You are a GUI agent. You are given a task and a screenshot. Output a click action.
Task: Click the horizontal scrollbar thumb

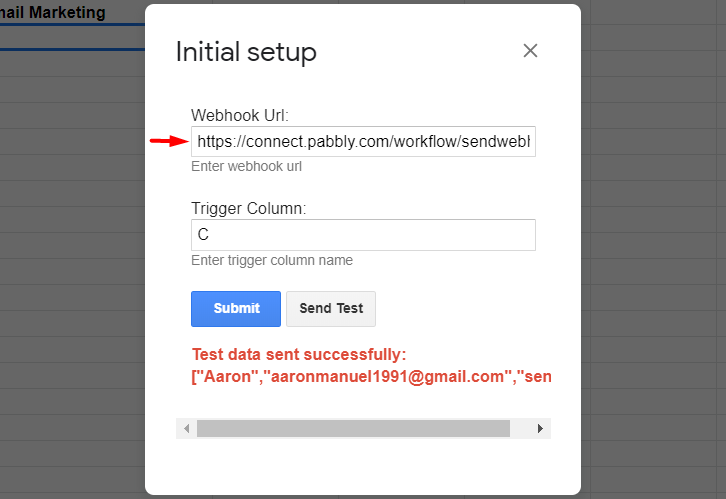(353, 429)
